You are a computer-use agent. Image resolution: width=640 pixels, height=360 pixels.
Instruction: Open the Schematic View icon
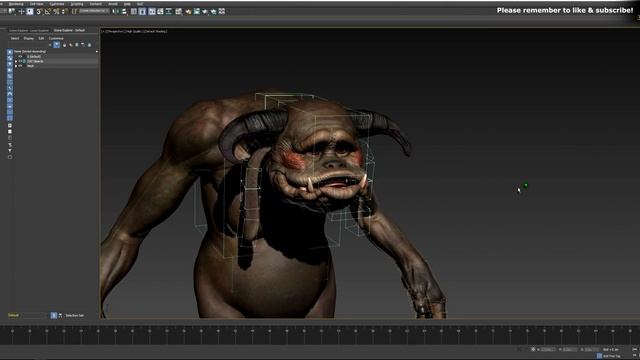pyautogui.click(x=169, y=11)
